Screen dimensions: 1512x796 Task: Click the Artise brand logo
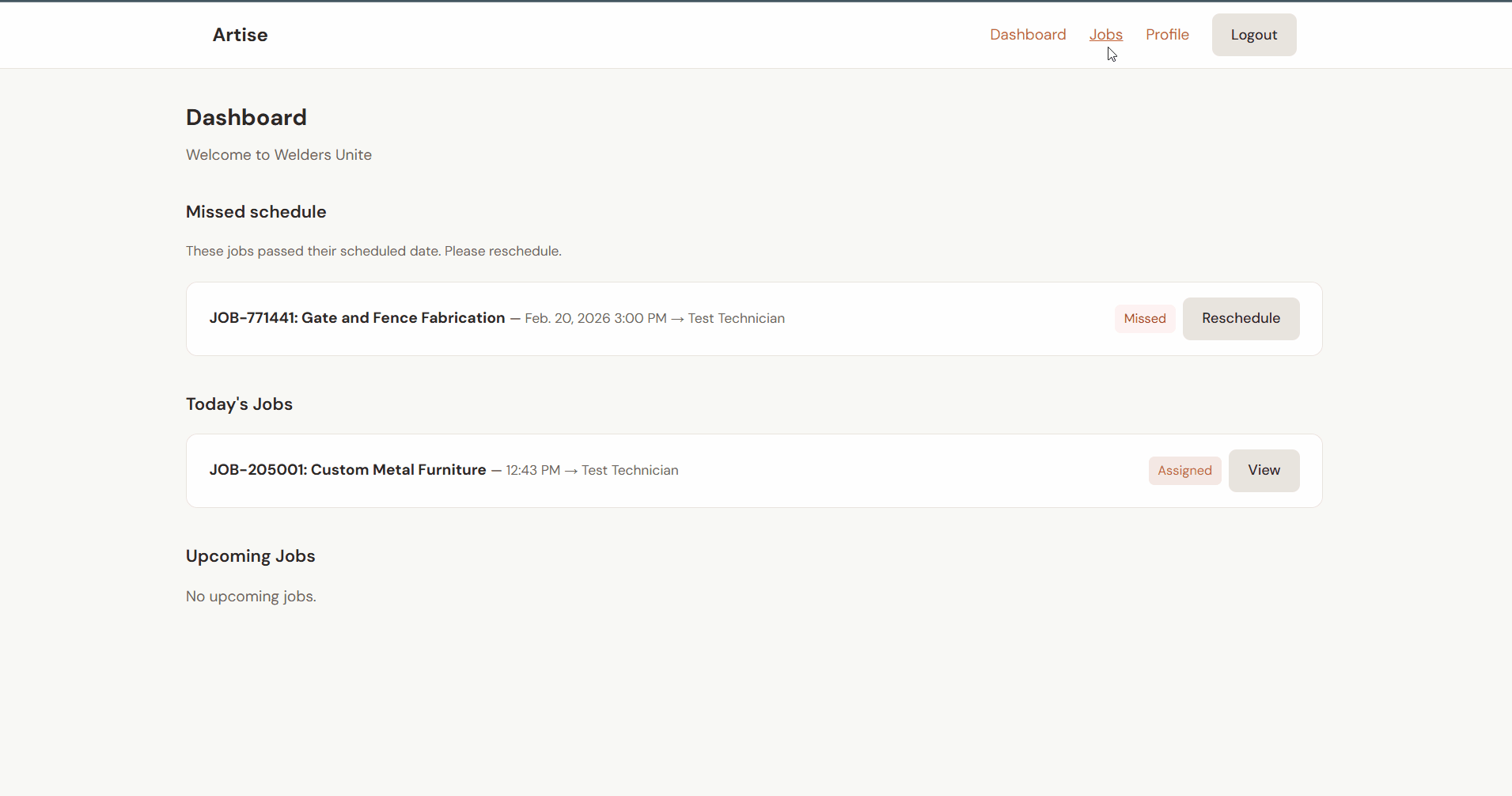[240, 35]
